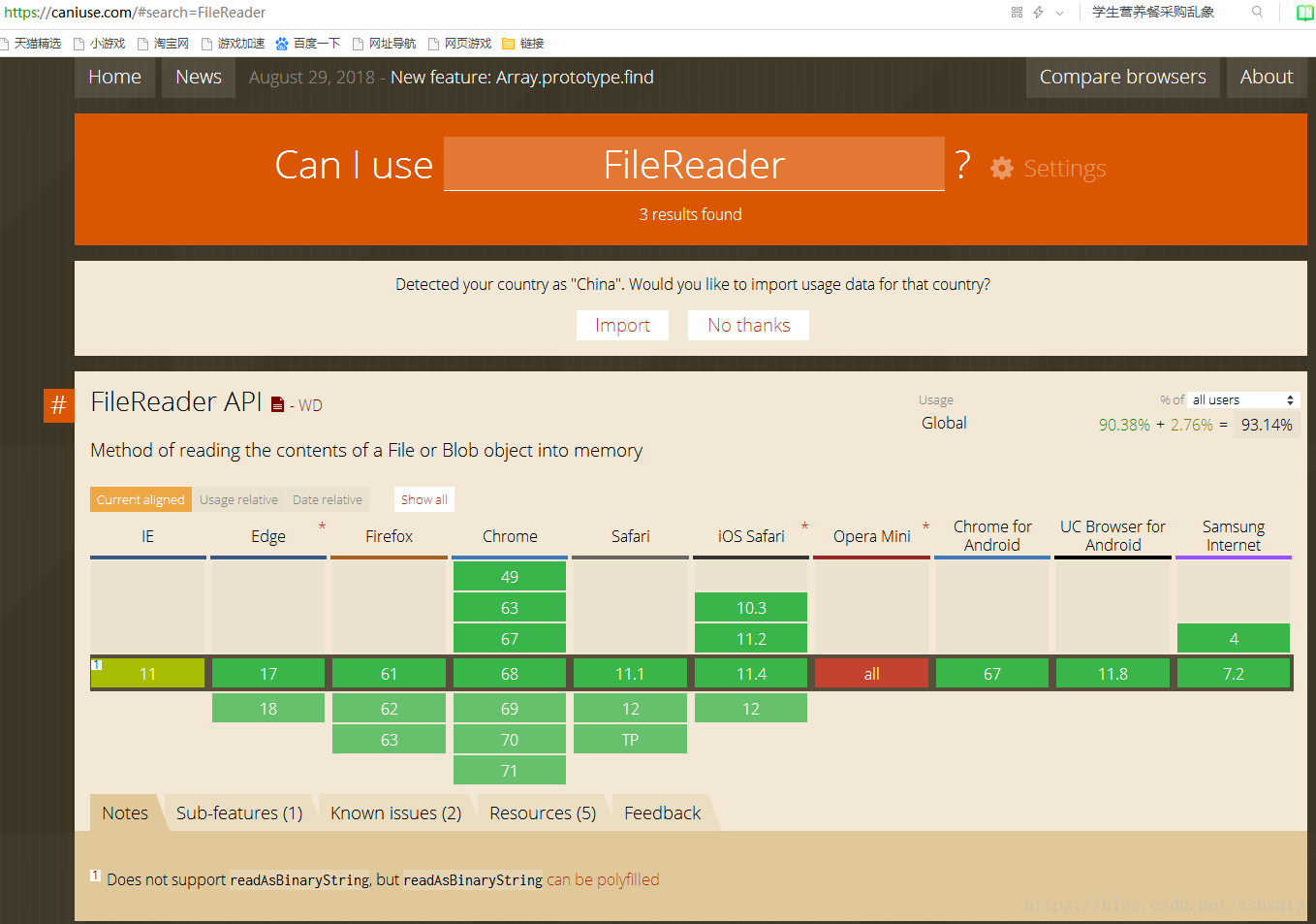Open the News page
The image size is (1316, 924).
pyautogui.click(x=199, y=77)
